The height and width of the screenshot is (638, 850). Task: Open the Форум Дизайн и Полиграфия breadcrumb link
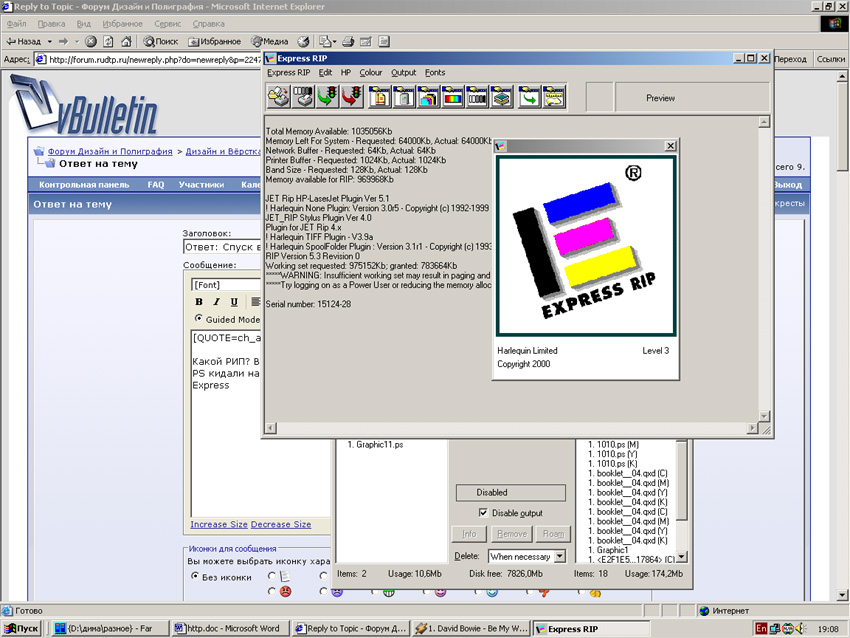110,151
